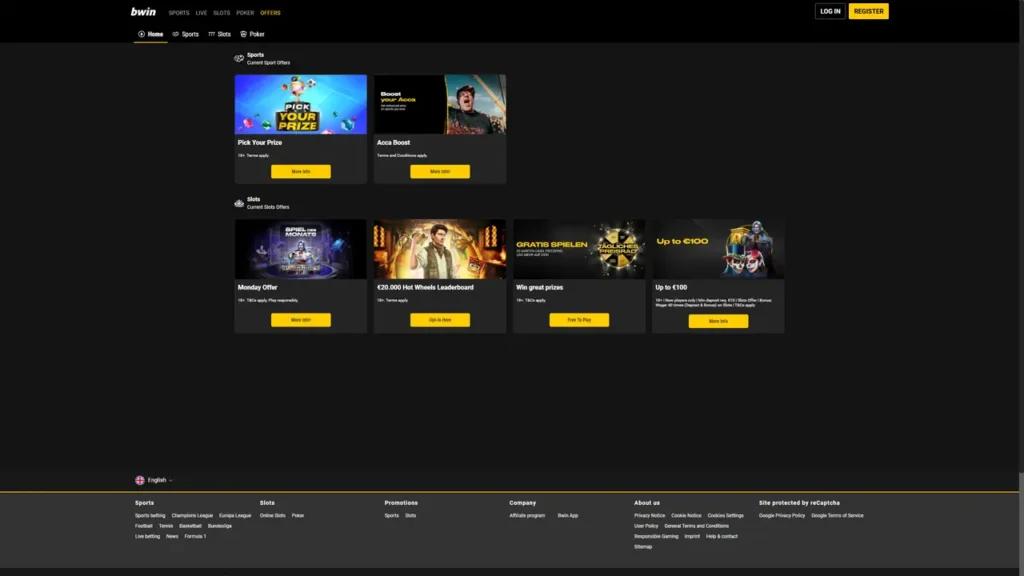Click the Google Terms of Service link
Viewport: 1024px width, 576px height.
(838, 515)
